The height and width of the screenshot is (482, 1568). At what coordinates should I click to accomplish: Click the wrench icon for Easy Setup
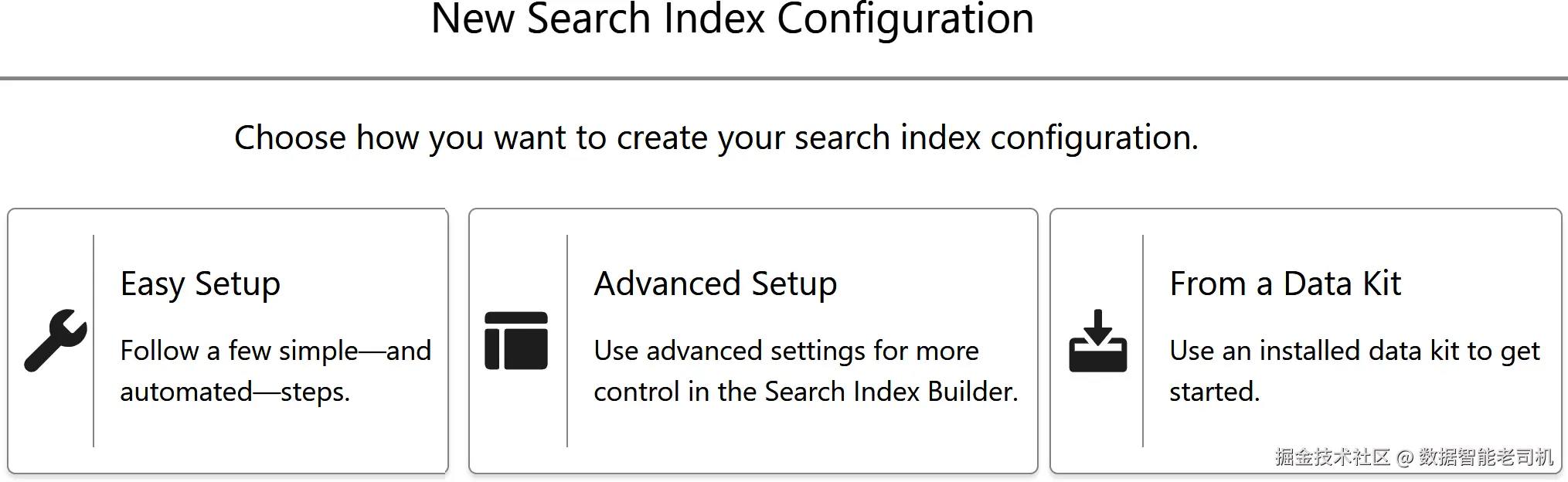56,341
